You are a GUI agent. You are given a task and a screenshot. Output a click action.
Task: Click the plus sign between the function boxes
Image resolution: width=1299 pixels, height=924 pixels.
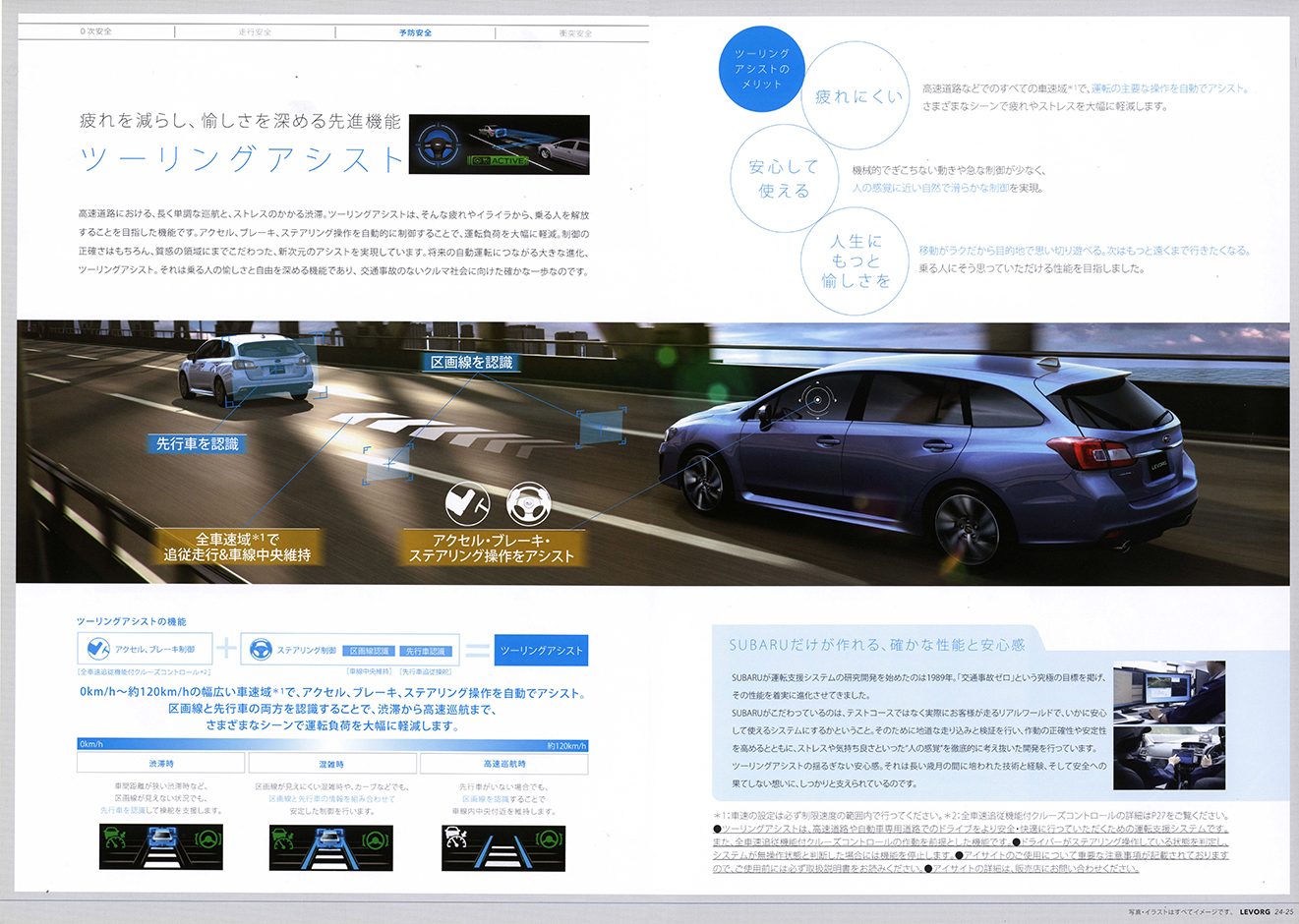click(227, 648)
